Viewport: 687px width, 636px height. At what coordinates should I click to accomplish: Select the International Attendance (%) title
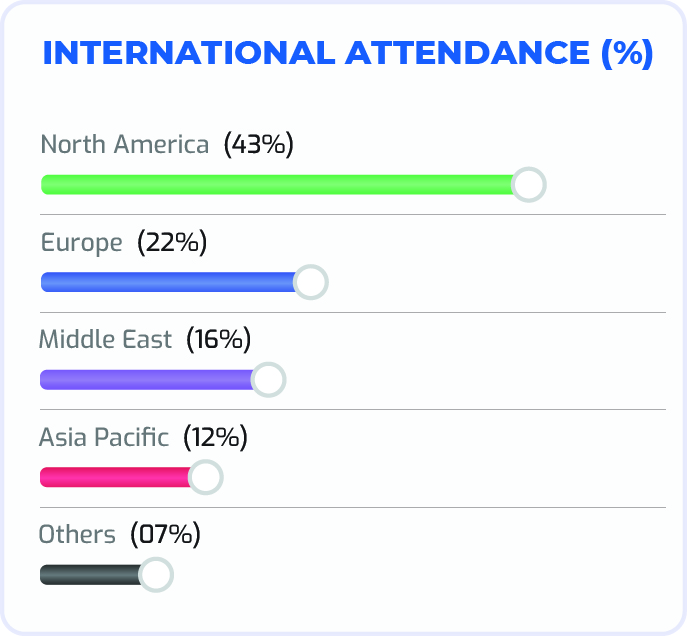[x=347, y=53]
